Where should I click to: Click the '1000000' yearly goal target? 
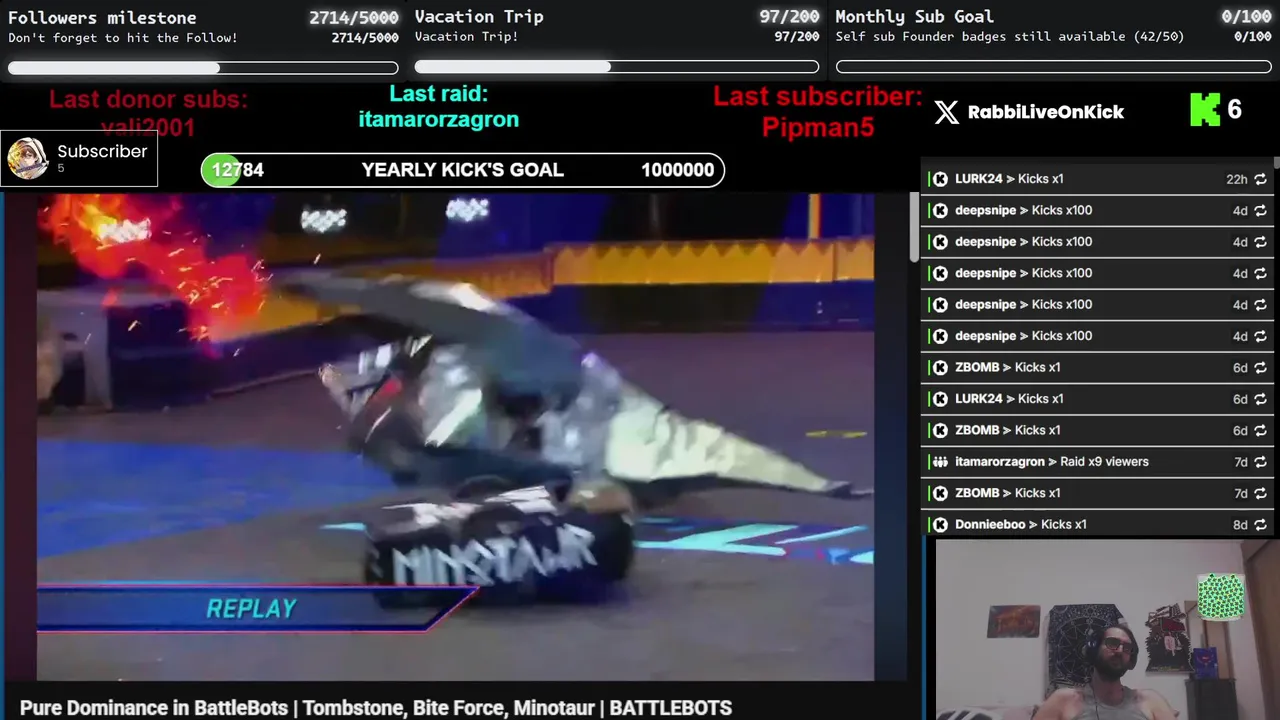pos(678,170)
